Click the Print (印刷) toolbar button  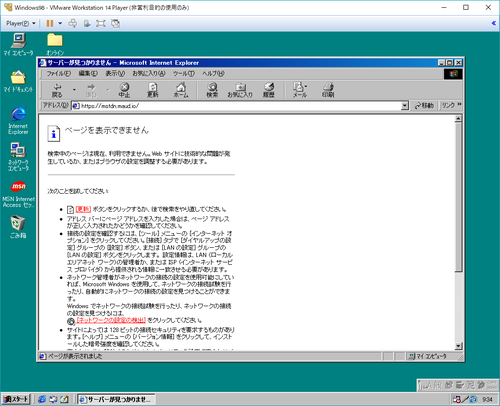point(328,90)
